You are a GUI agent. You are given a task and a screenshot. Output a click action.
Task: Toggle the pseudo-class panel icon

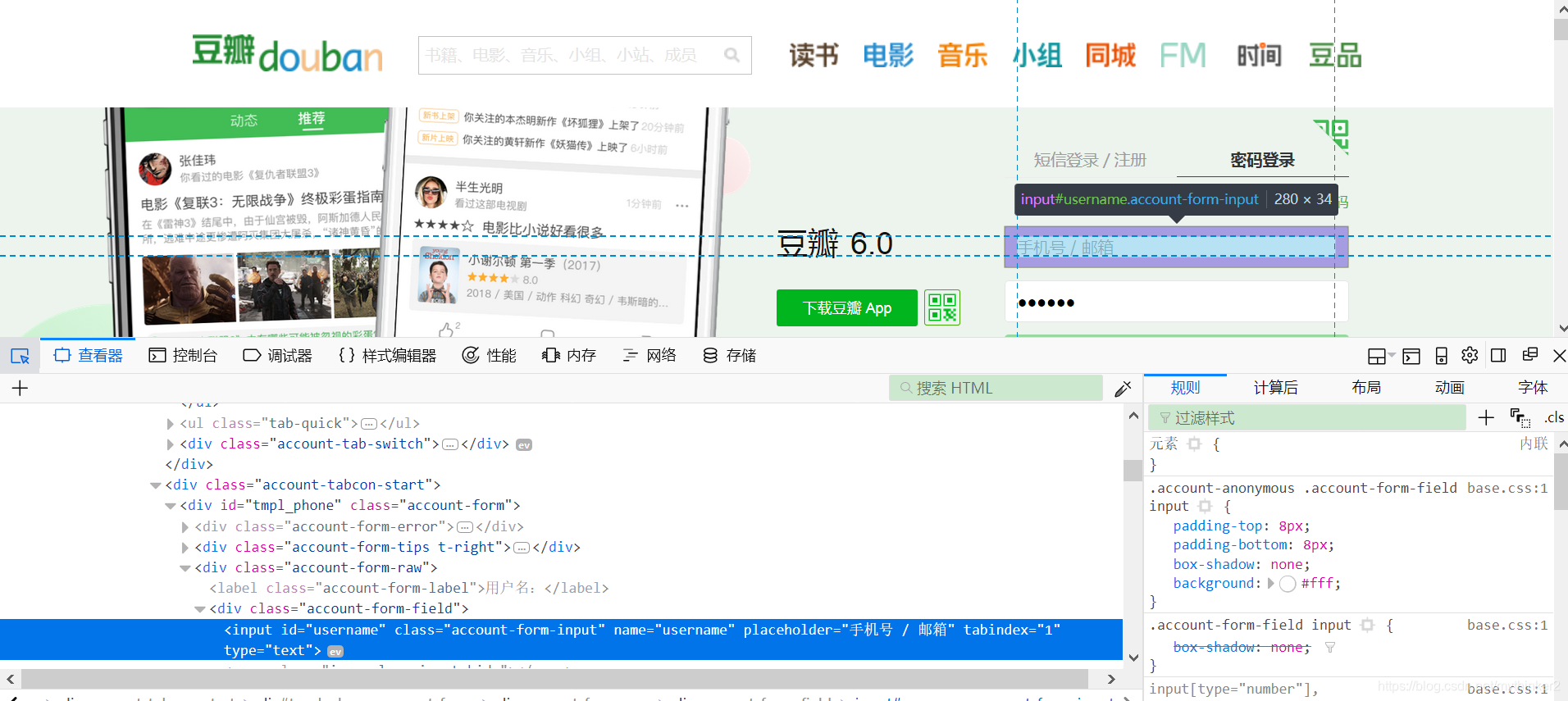(x=1520, y=418)
